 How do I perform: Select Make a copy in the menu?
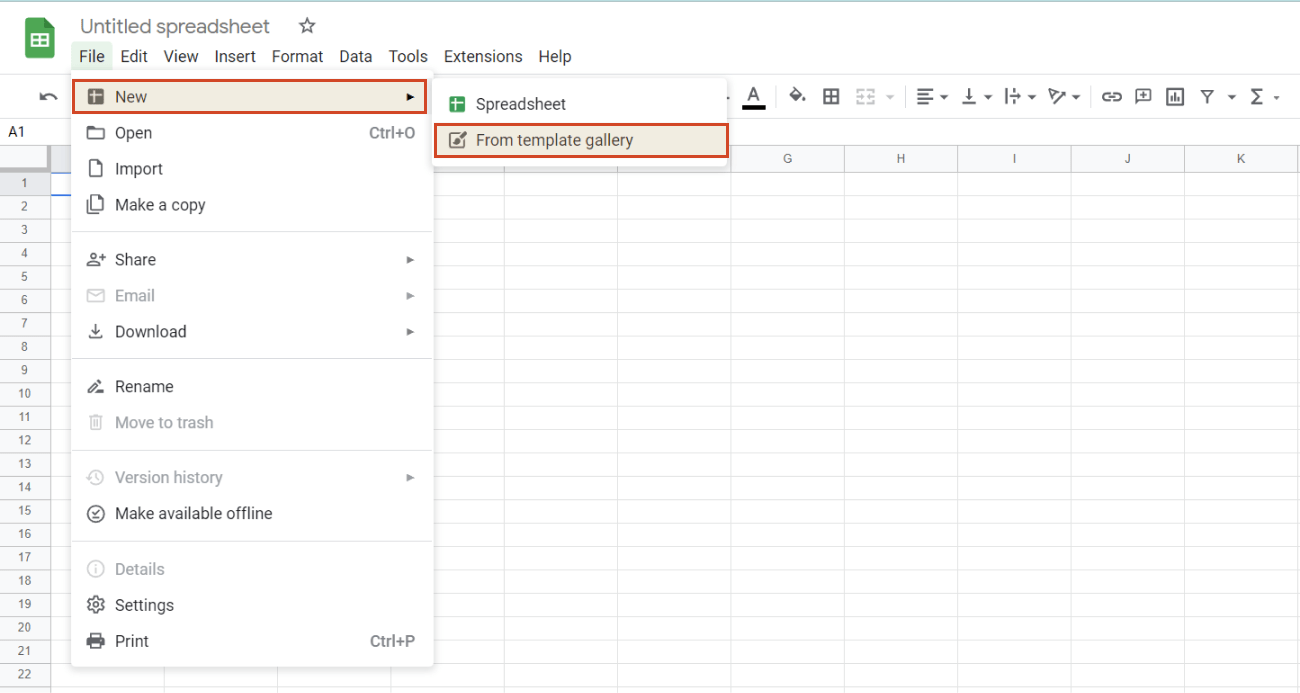[159, 204]
